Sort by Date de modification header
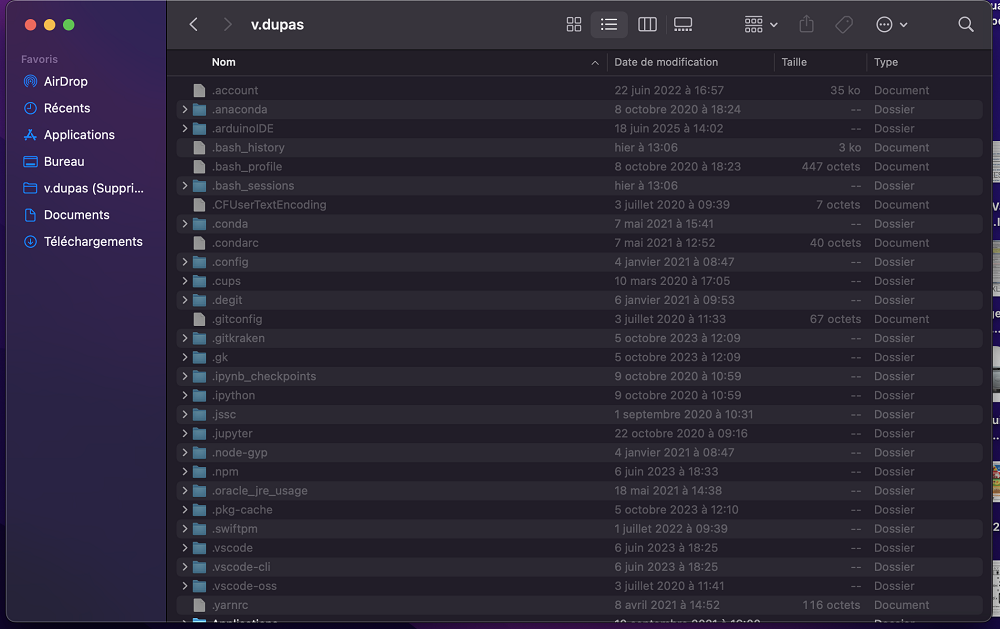The height and width of the screenshot is (629, 1000). click(666, 62)
